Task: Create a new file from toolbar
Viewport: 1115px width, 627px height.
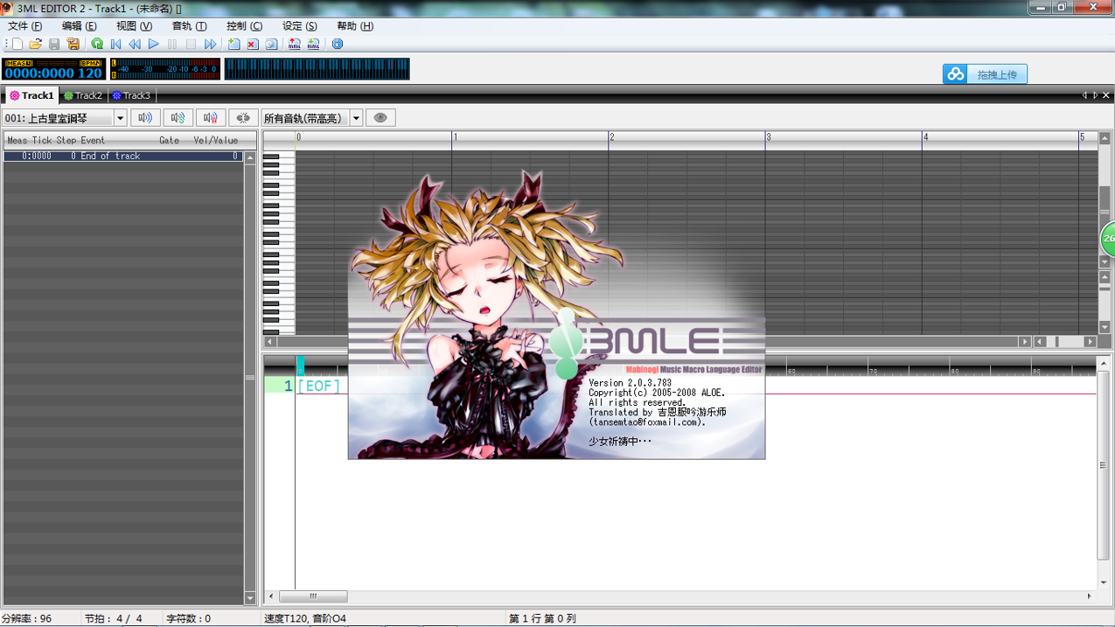Action: (17, 44)
